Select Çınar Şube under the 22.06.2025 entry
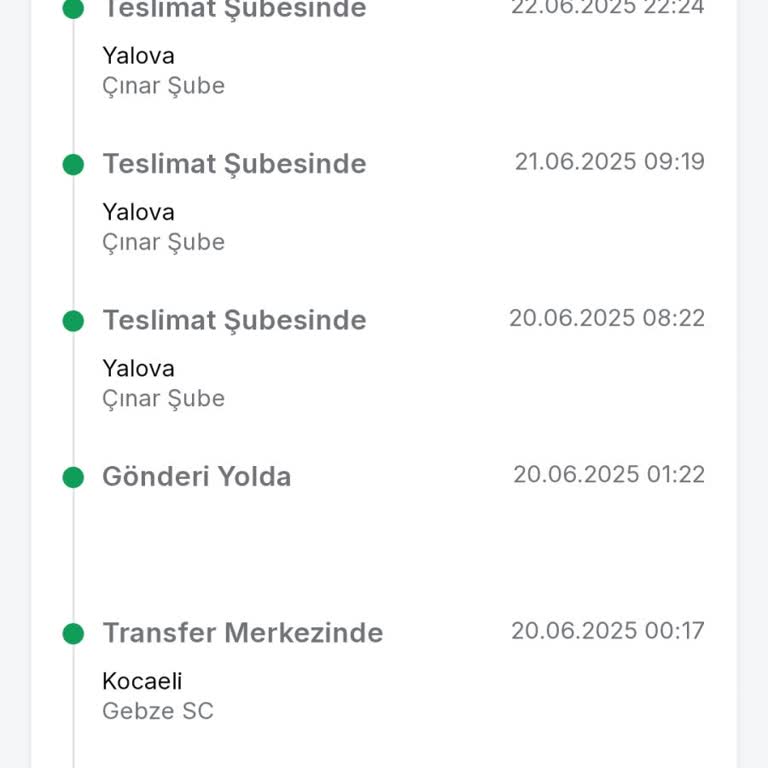Screen dimensions: 768x768 tap(163, 86)
